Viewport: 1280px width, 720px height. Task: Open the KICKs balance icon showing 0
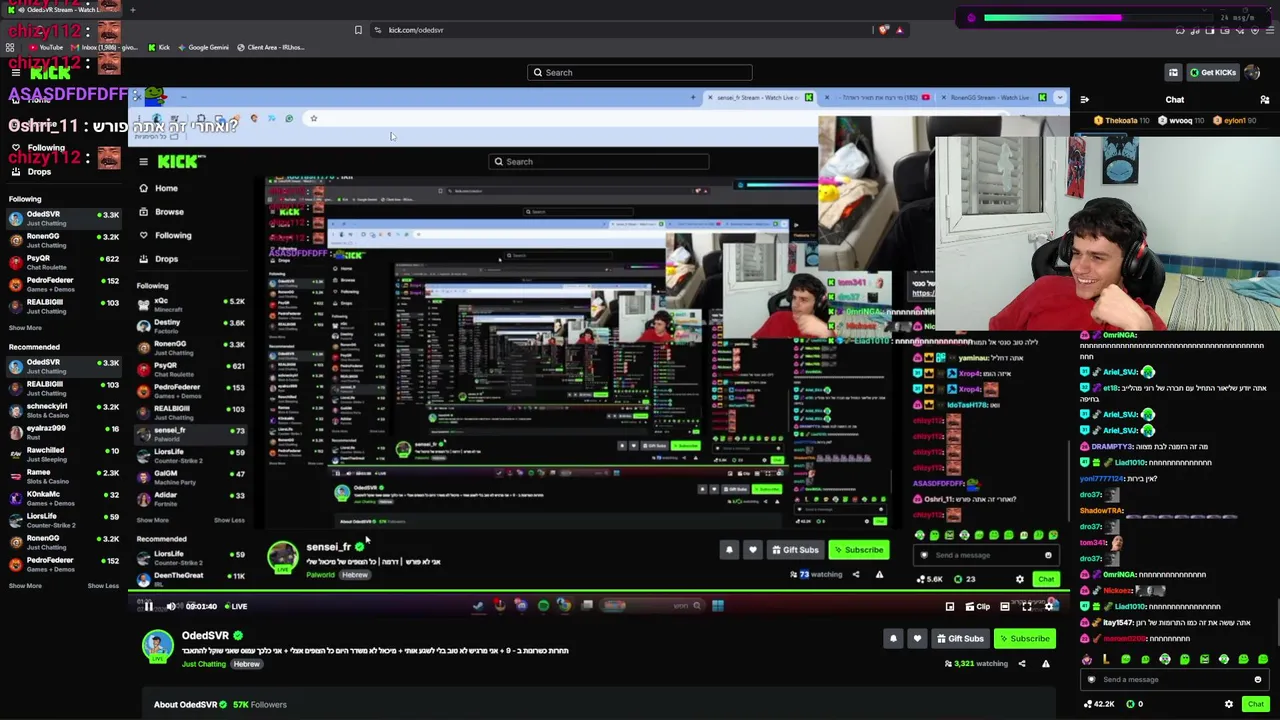[x=1135, y=704]
